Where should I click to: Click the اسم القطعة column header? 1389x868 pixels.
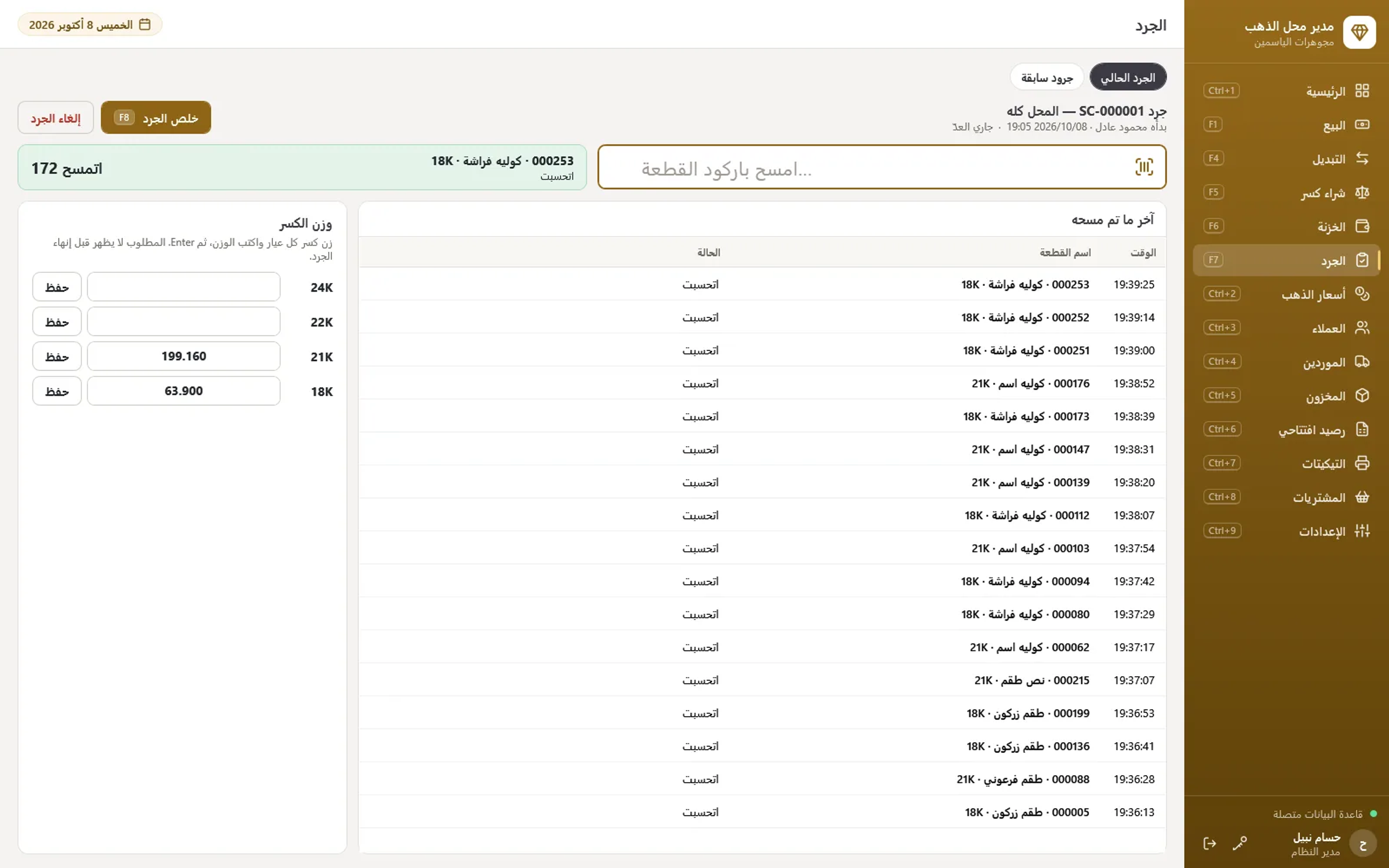click(1065, 252)
